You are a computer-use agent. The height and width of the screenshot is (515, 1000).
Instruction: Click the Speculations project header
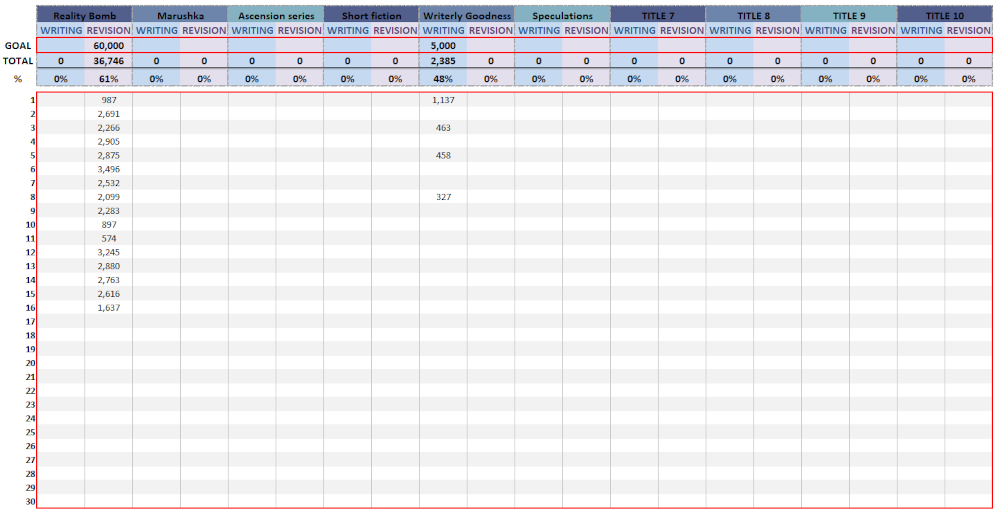coord(562,16)
